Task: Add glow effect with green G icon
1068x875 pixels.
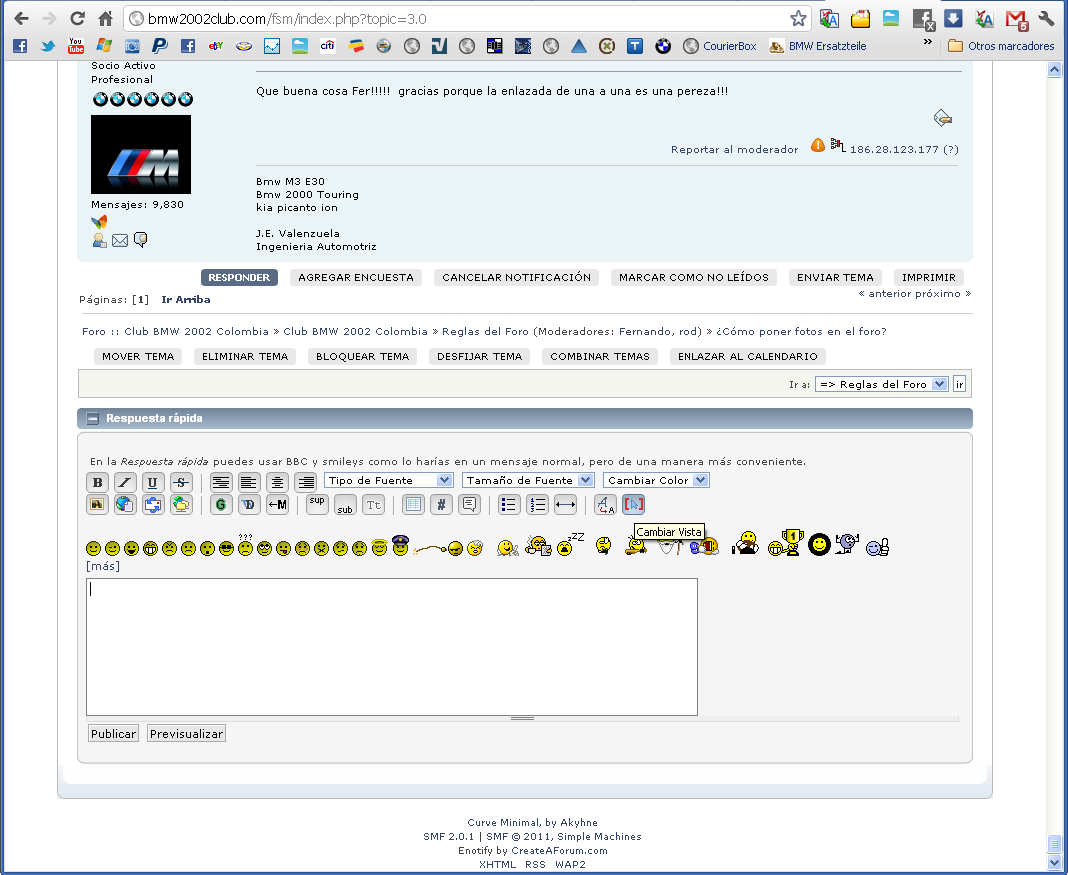Action: (x=221, y=505)
